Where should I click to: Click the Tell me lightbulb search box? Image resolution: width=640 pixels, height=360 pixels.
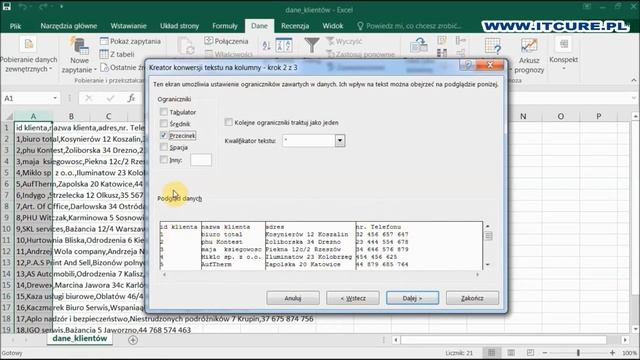[409, 26]
